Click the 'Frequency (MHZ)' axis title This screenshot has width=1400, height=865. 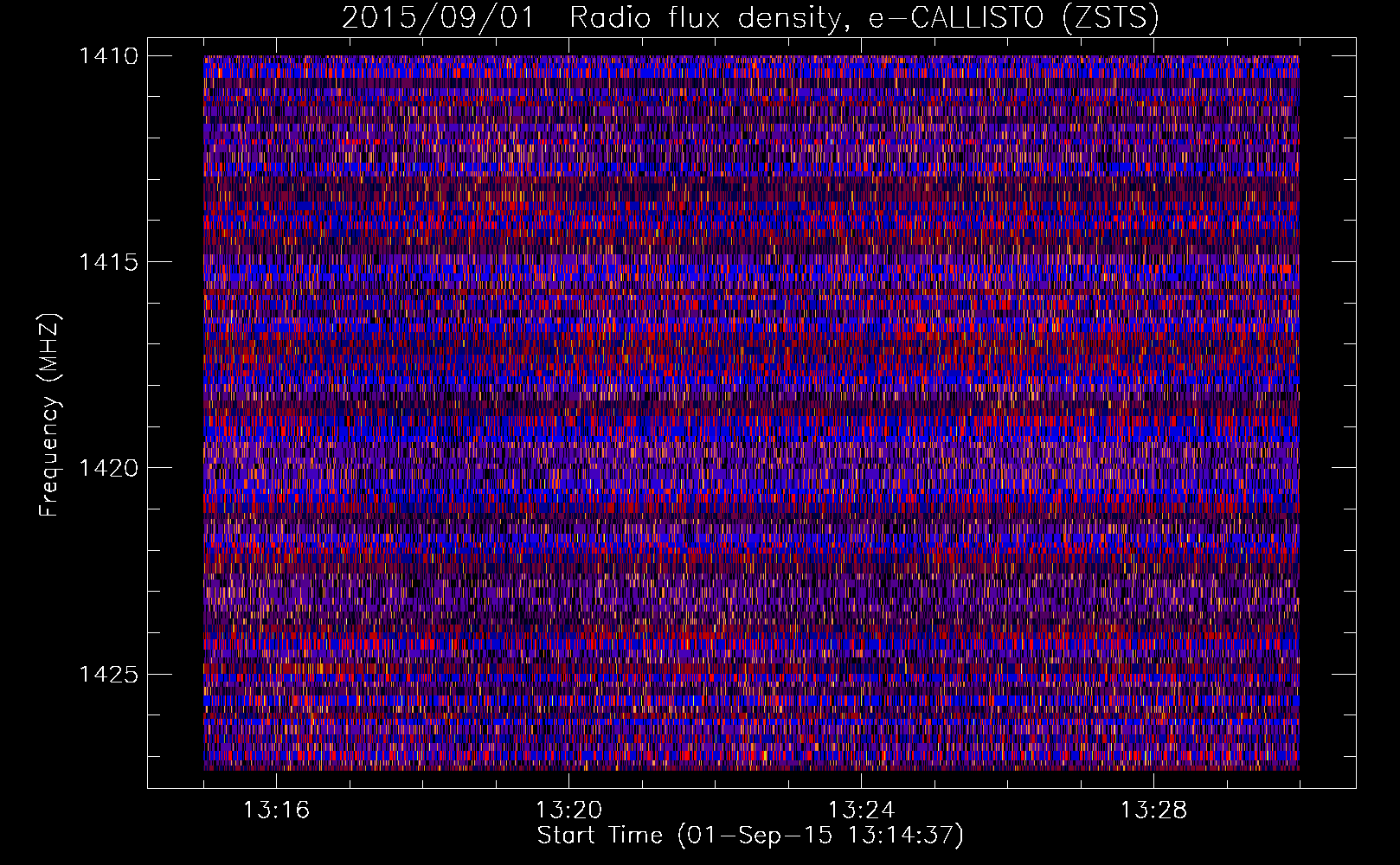click(49, 415)
